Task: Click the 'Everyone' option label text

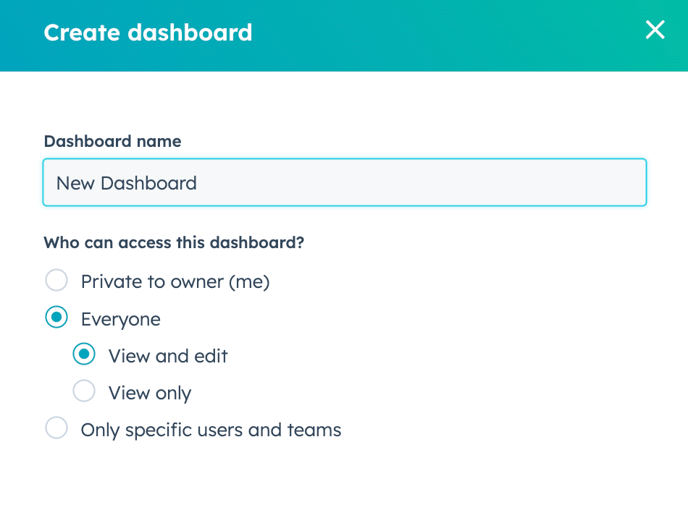Action: coord(121,319)
